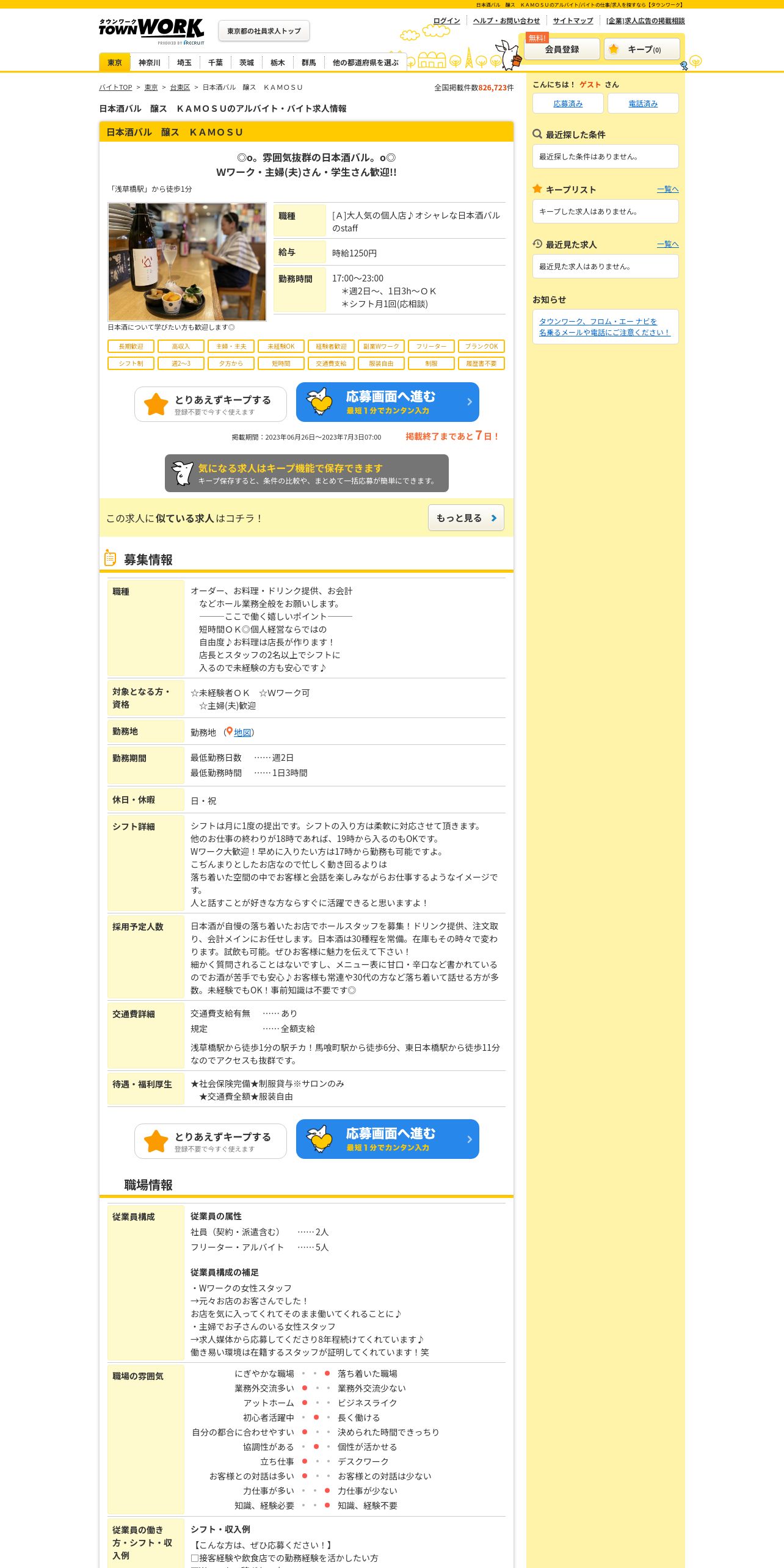Select the 群馬 prefecture tab
Screen dimensions: 784x1568
coord(308,62)
